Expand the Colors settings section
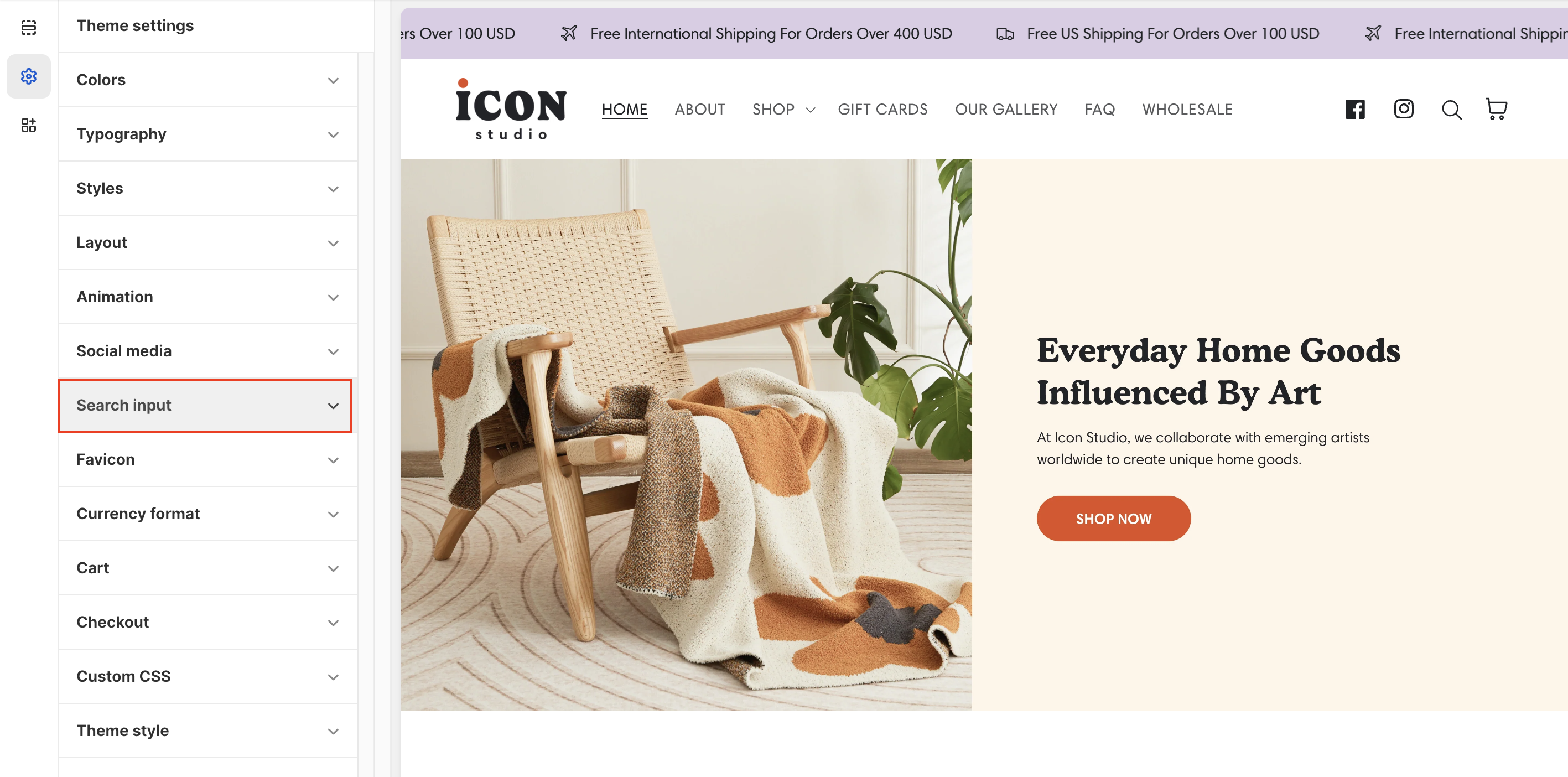This screenshot has height=777, width=1568. point(207,80)
